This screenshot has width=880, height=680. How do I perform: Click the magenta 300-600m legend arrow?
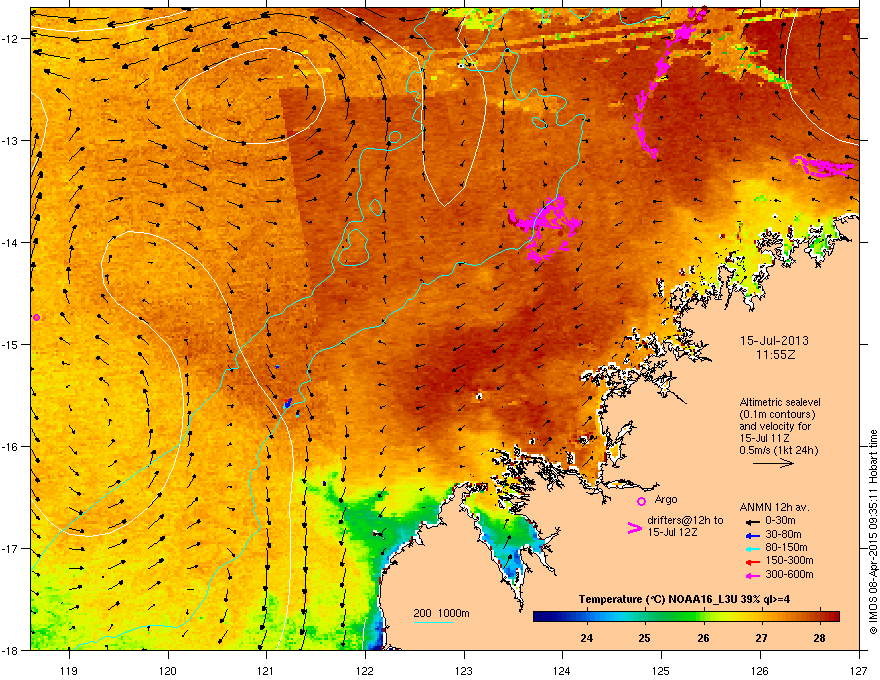point(751,575)
